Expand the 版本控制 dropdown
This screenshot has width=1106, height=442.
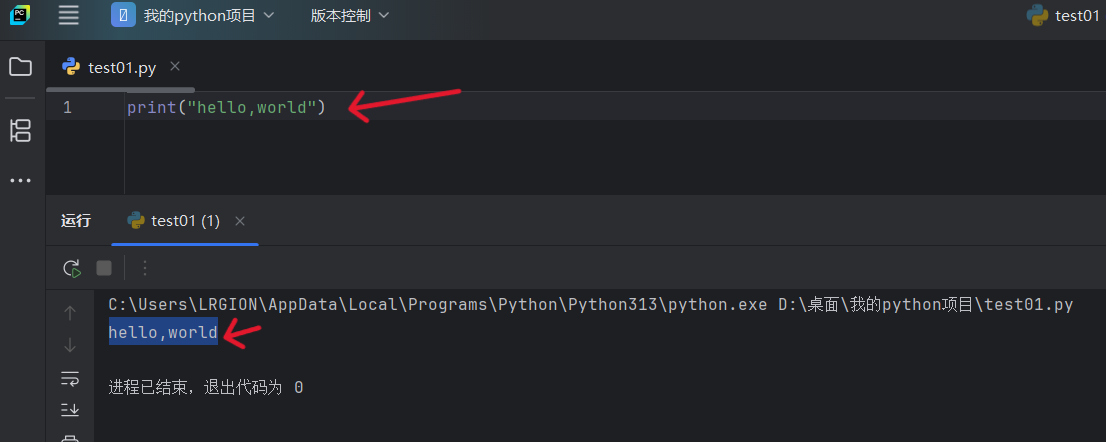point(349,15)
